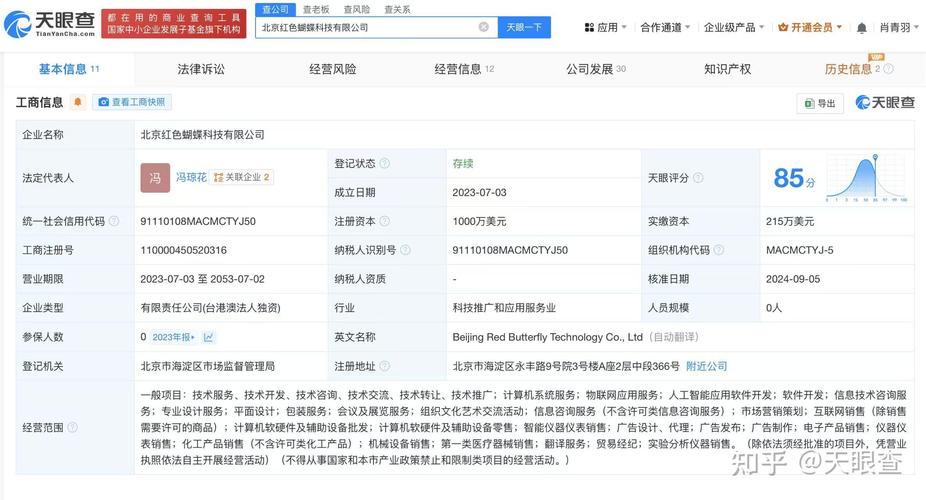Open notifications bell icon in header
The image size is (926, 500).
(862, 28)
